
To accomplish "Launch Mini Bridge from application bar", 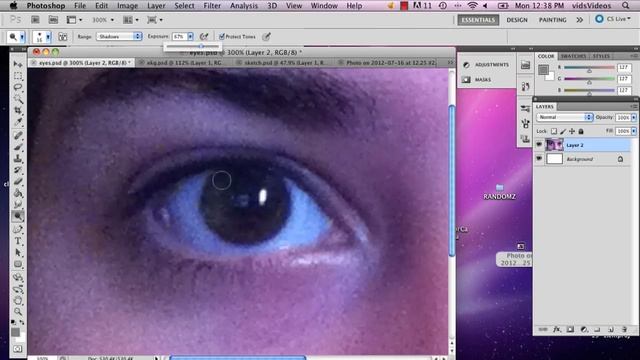I will pos(53,20).
